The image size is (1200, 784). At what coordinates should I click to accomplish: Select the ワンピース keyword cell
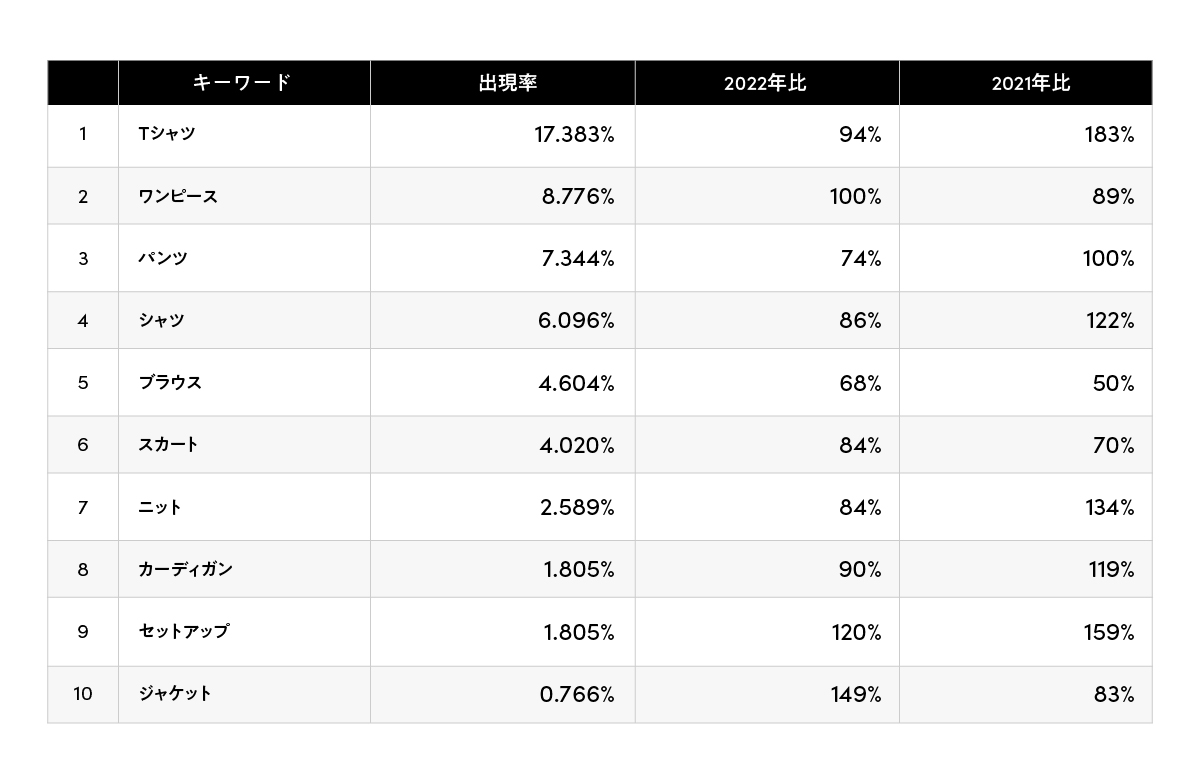tap(178, 196)
